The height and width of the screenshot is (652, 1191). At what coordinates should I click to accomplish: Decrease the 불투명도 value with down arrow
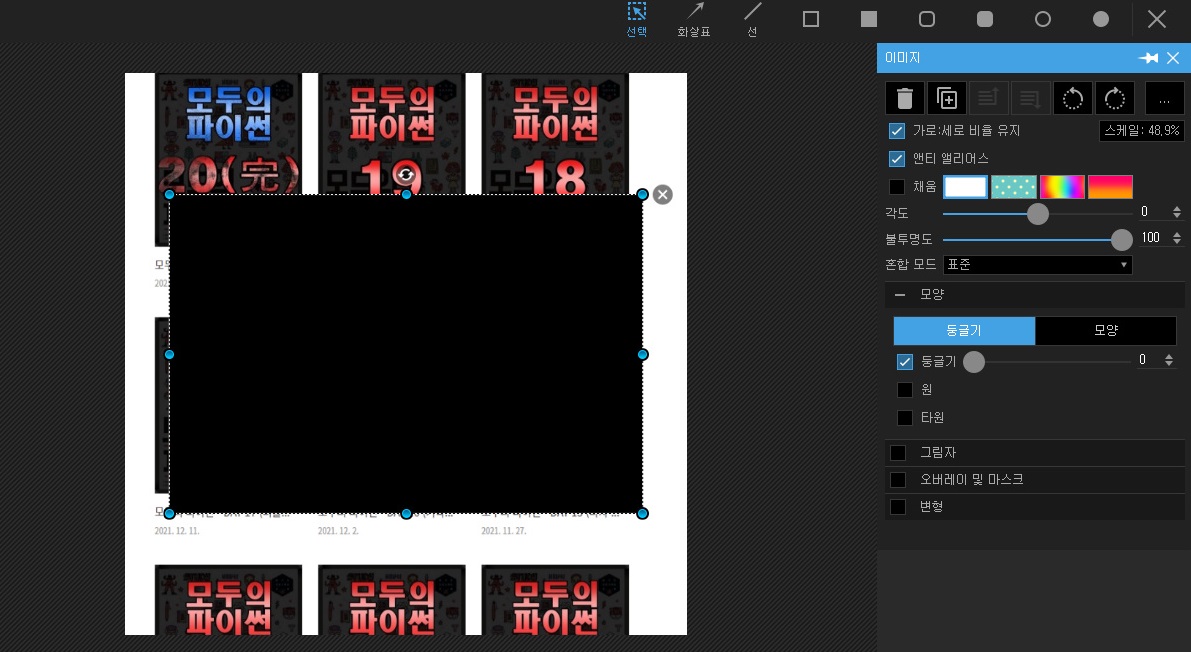pos(1177,242)
